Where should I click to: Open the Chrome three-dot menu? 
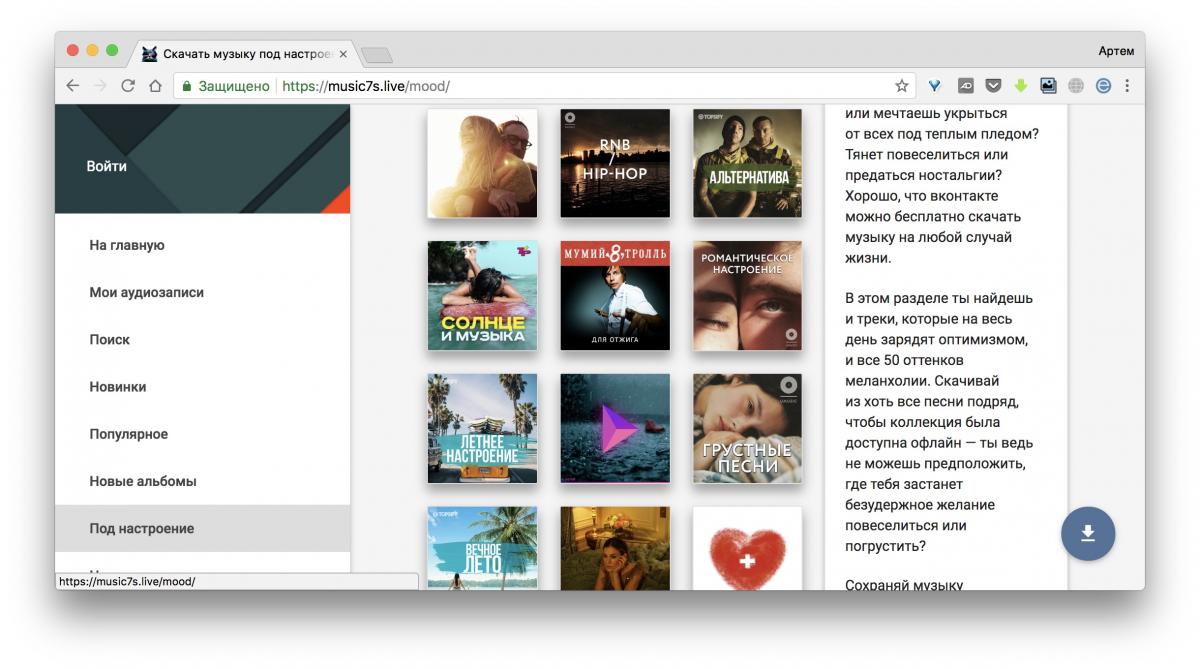[x=1127, y=86]
